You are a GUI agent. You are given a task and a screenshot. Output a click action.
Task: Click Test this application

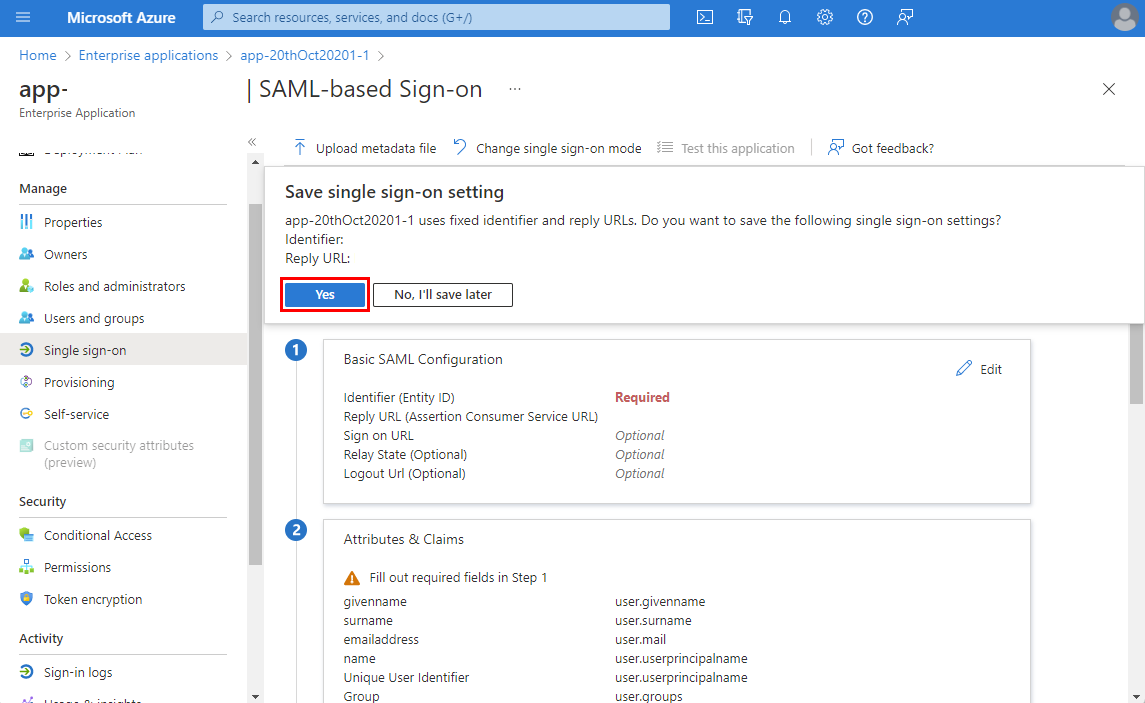coord(725,148)
